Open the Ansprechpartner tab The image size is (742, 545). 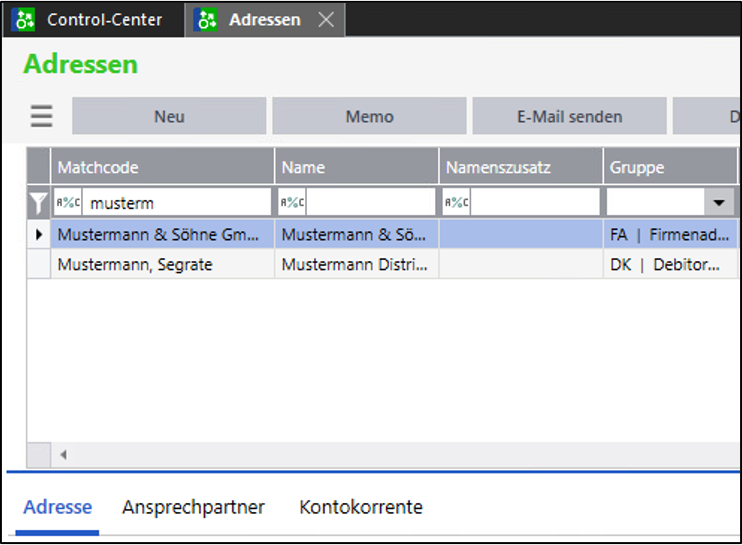pos(193,507)
